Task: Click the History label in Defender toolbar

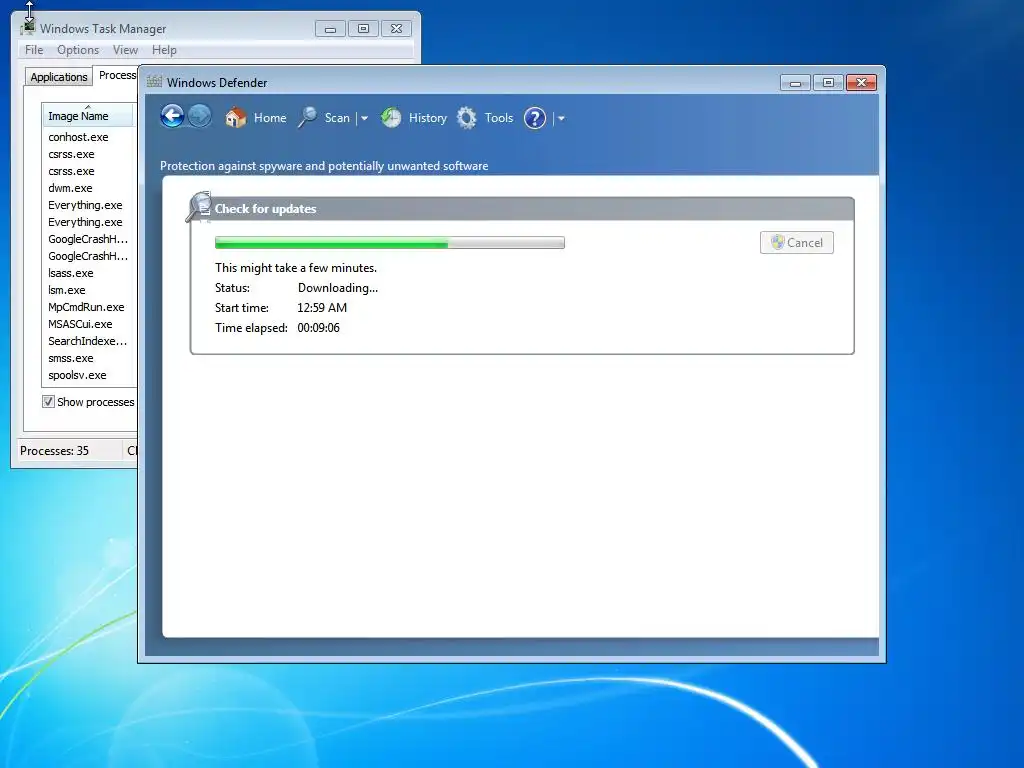Action: [428, 118]
